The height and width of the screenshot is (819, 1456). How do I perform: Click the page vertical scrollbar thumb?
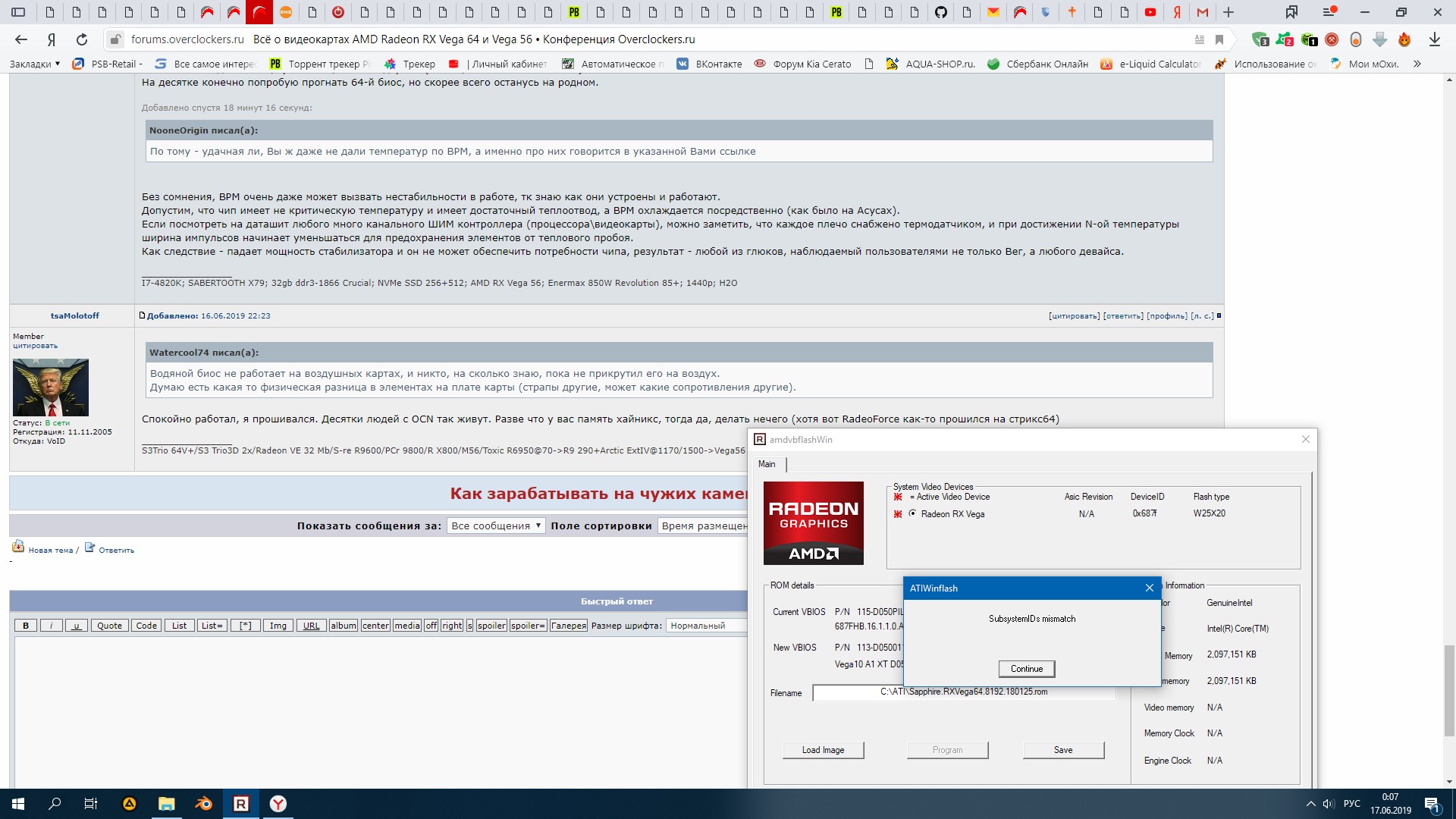pos(1449,690)
